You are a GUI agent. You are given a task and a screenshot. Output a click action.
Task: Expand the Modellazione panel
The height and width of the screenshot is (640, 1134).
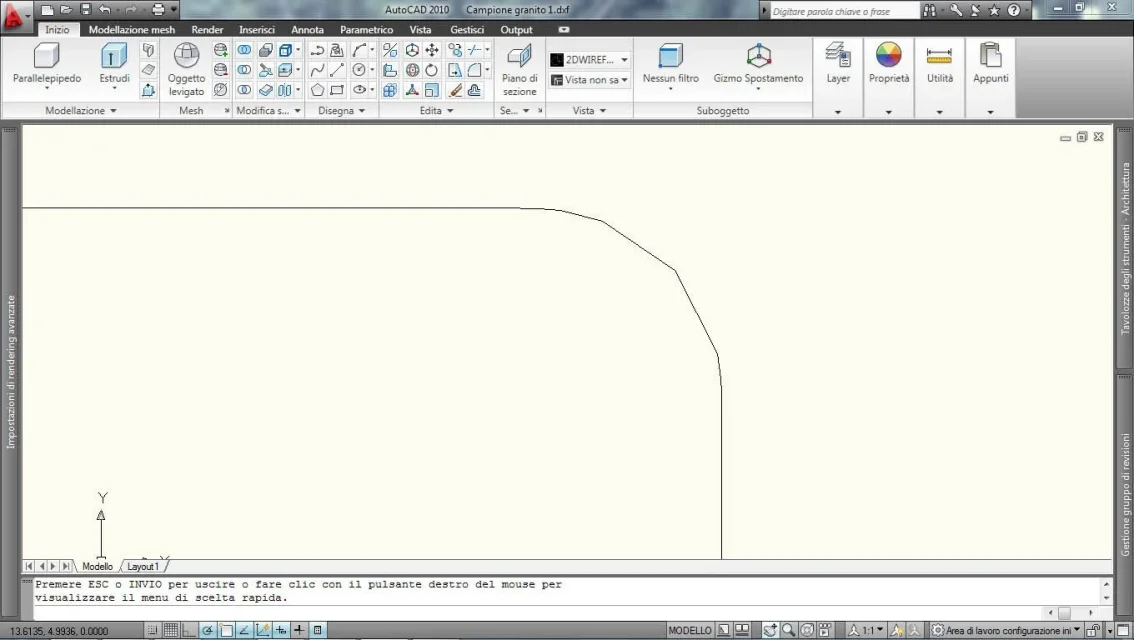coord(80,111)
